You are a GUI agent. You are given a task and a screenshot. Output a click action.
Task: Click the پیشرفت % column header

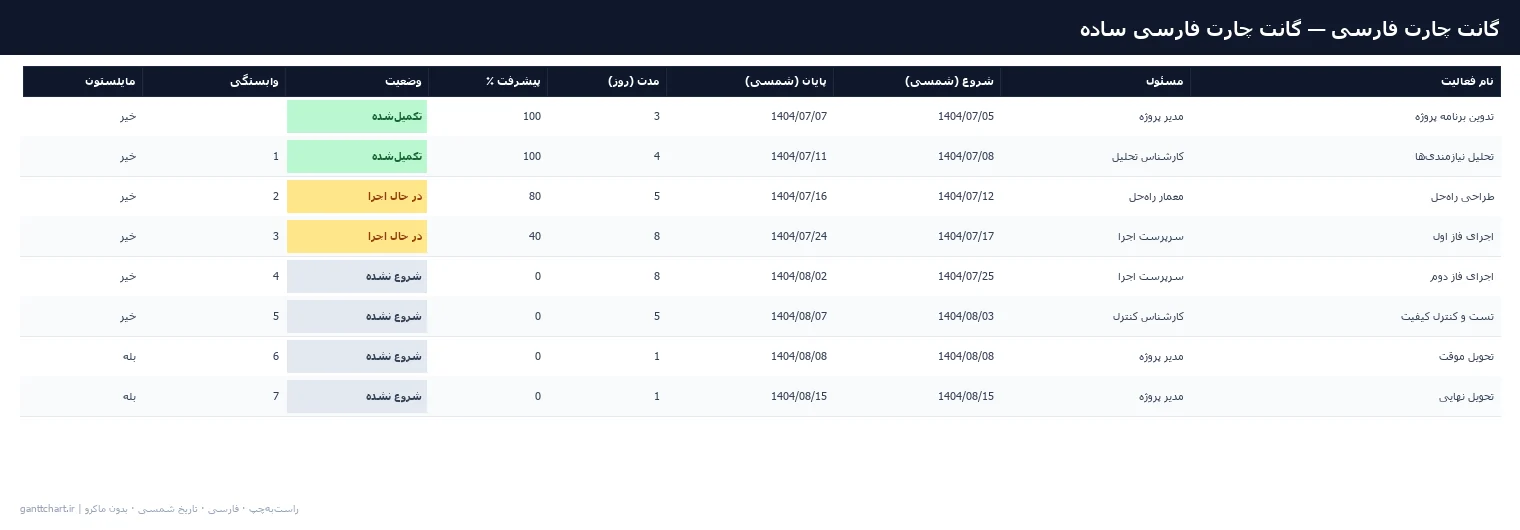point(488,81)
